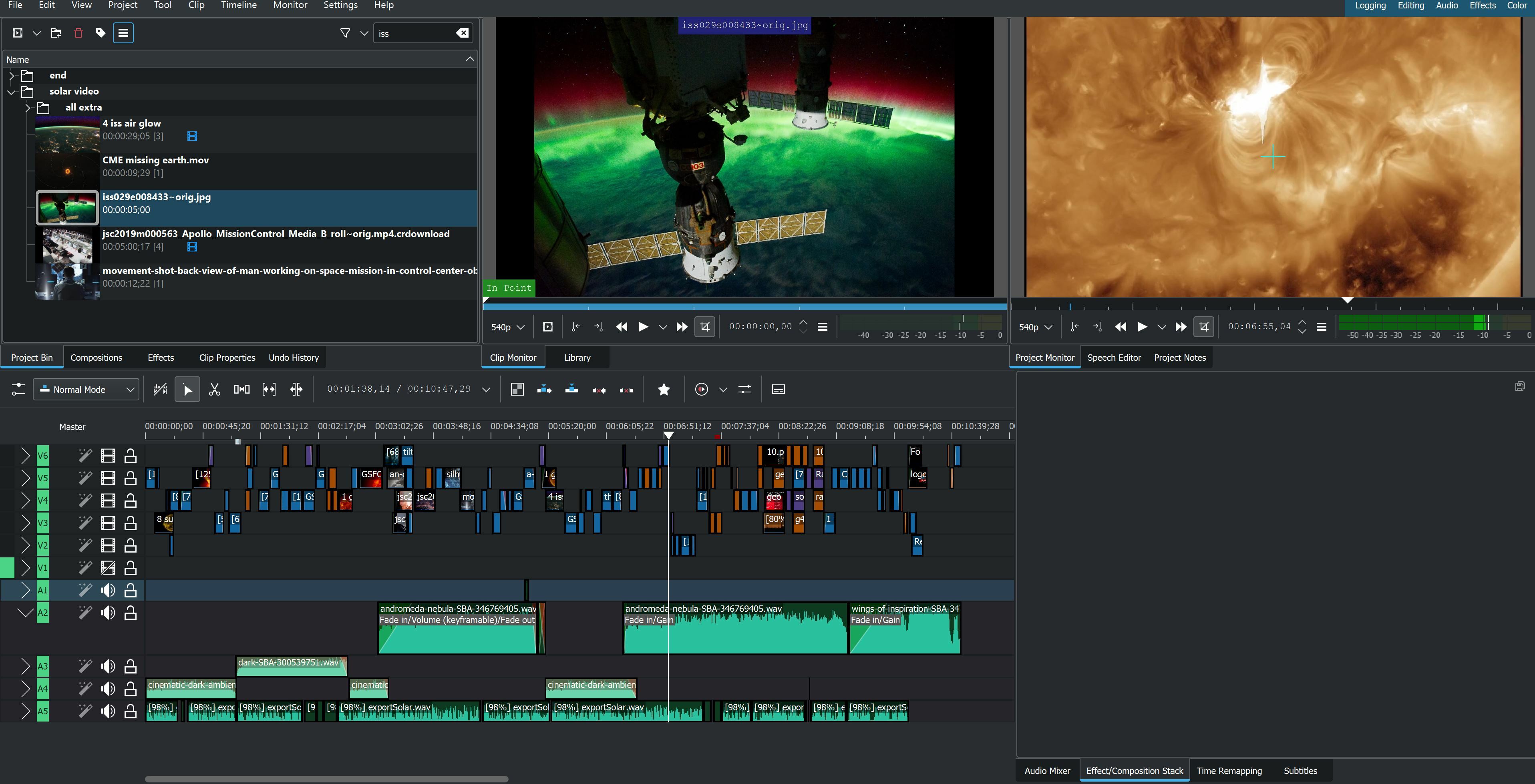
Task: Activate the arrow Selection tool
Action: click(x=187, y=390)
